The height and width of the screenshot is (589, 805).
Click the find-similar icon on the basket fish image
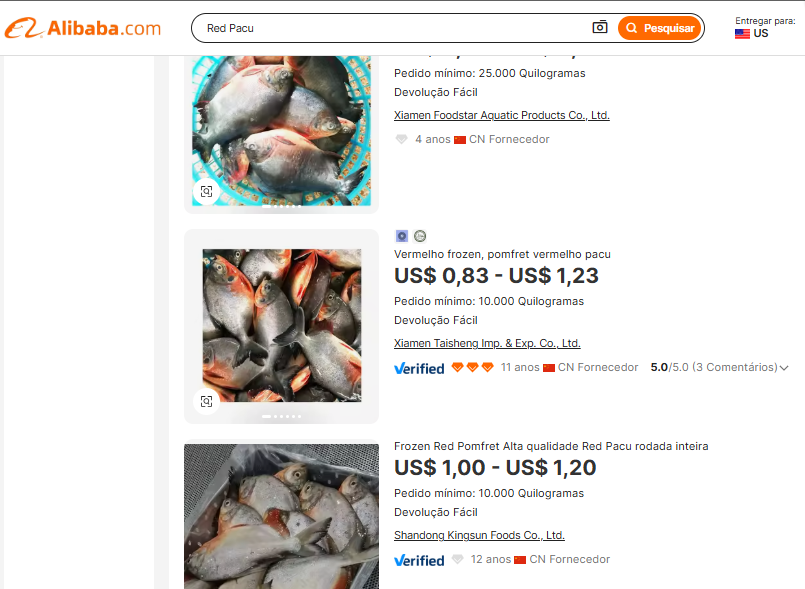pyautogui.click(x=206, y=192)
